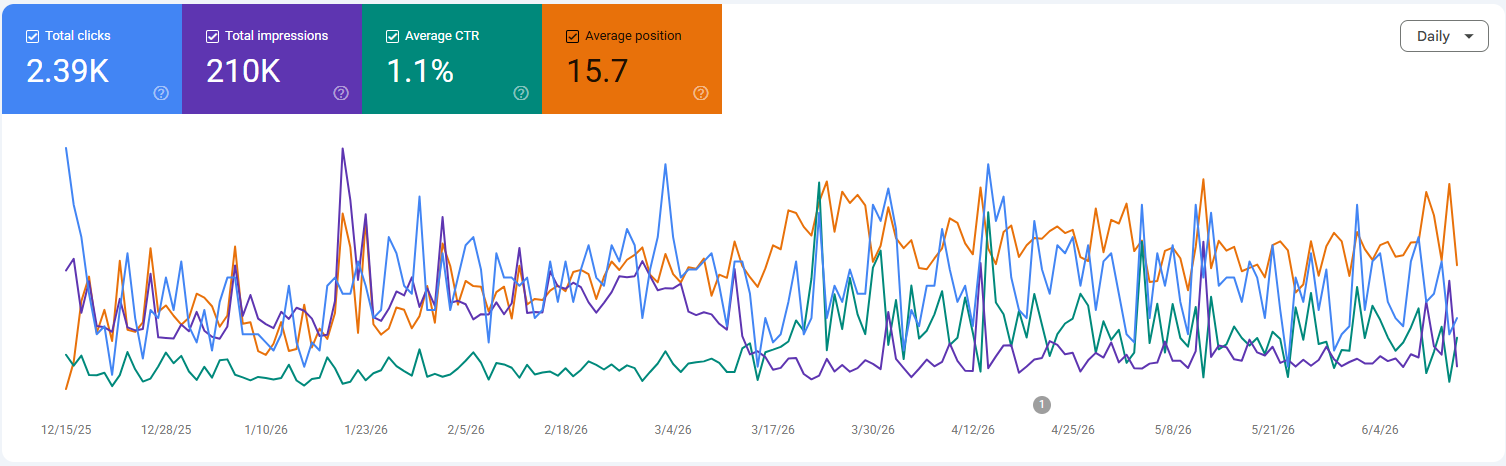Click the 12/15/25 date axis label
This screenshot has height=466, width=1506.
pyautogui.click(x=66, y=430)
